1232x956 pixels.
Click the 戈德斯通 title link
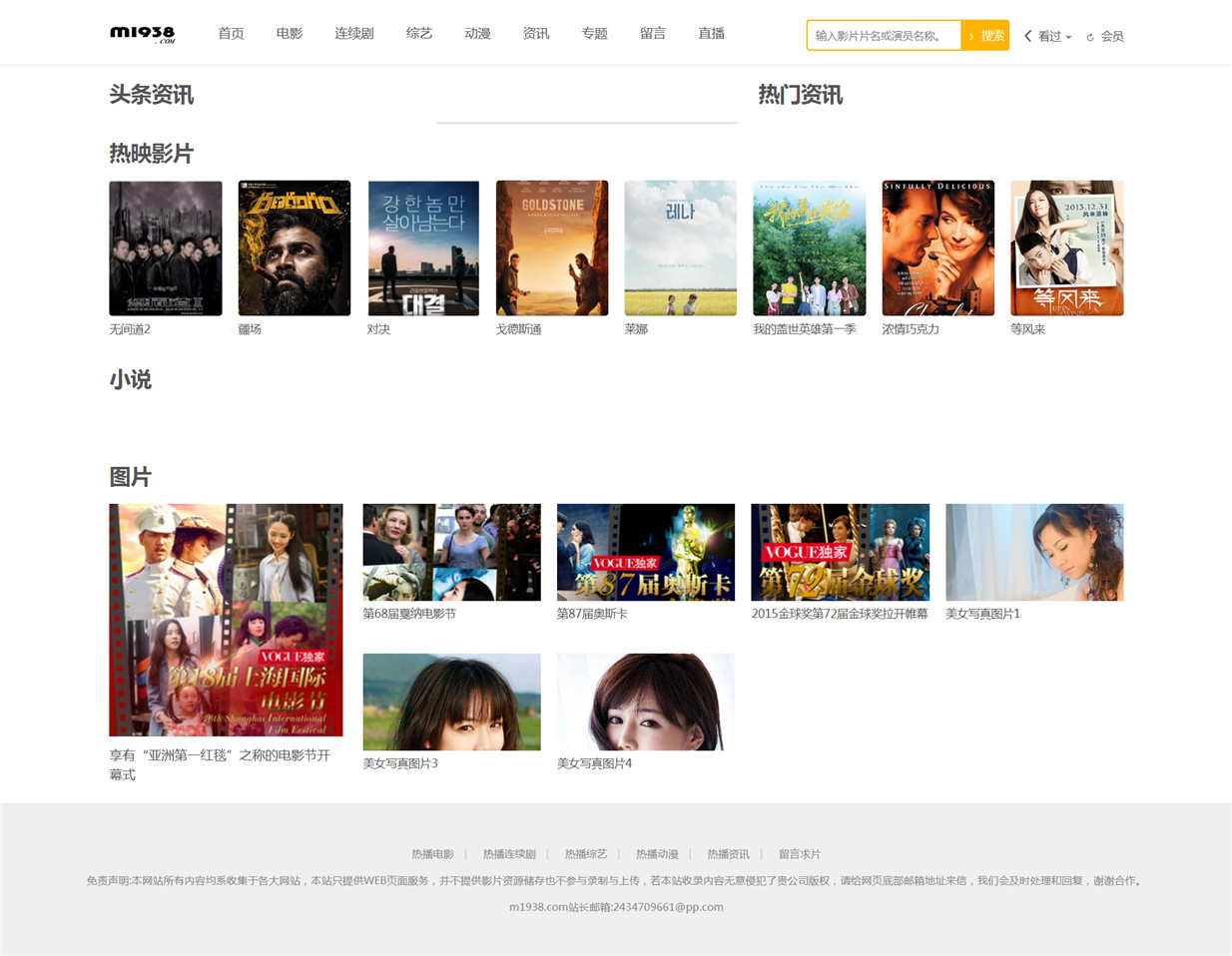519,329
